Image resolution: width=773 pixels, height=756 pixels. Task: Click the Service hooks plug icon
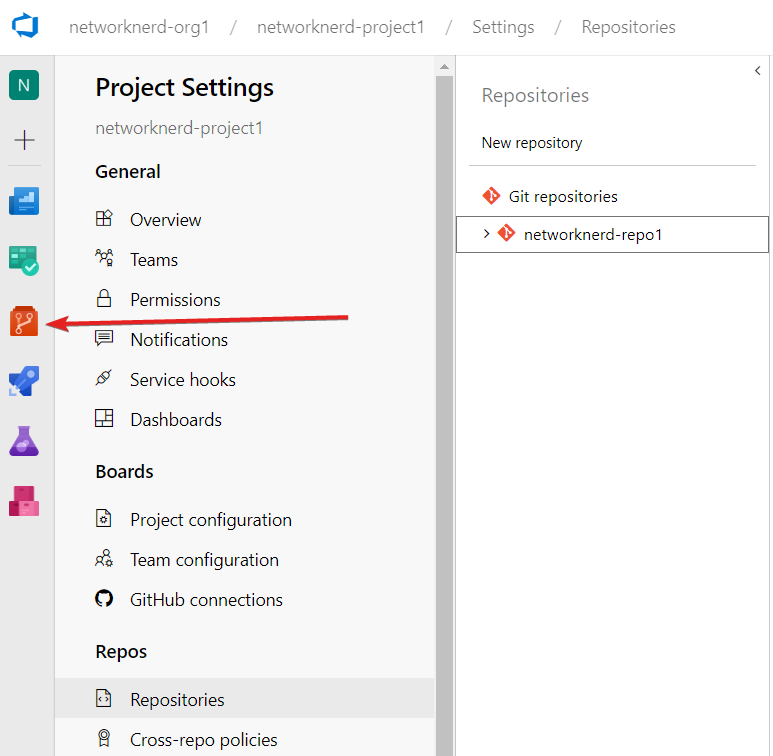pos(104,378)
